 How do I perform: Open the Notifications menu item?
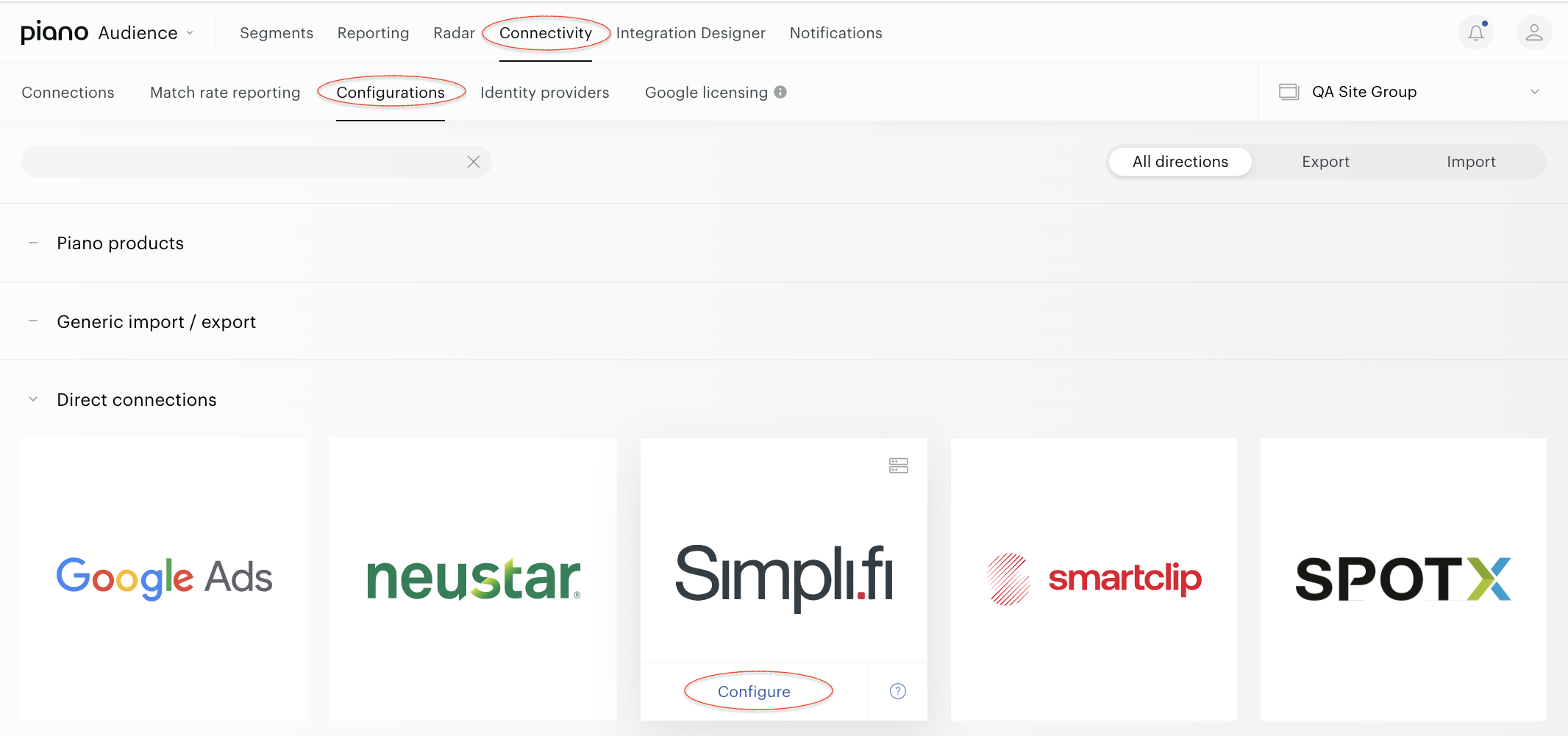point(836,33)
